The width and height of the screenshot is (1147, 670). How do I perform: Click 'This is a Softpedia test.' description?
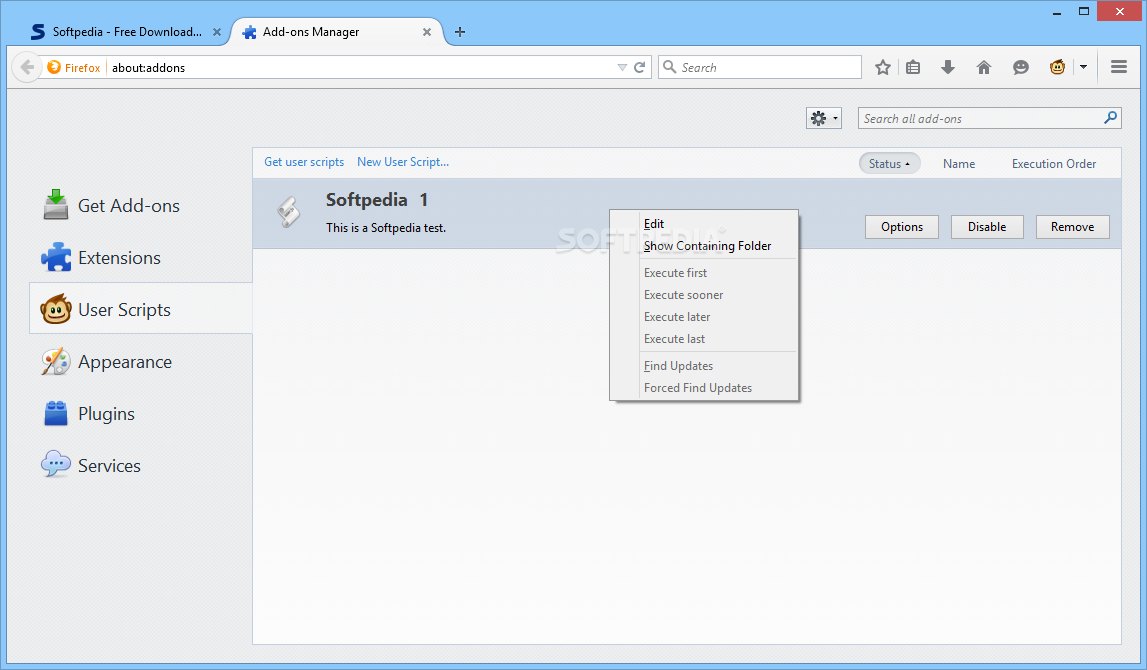click(x=386, y=227)
